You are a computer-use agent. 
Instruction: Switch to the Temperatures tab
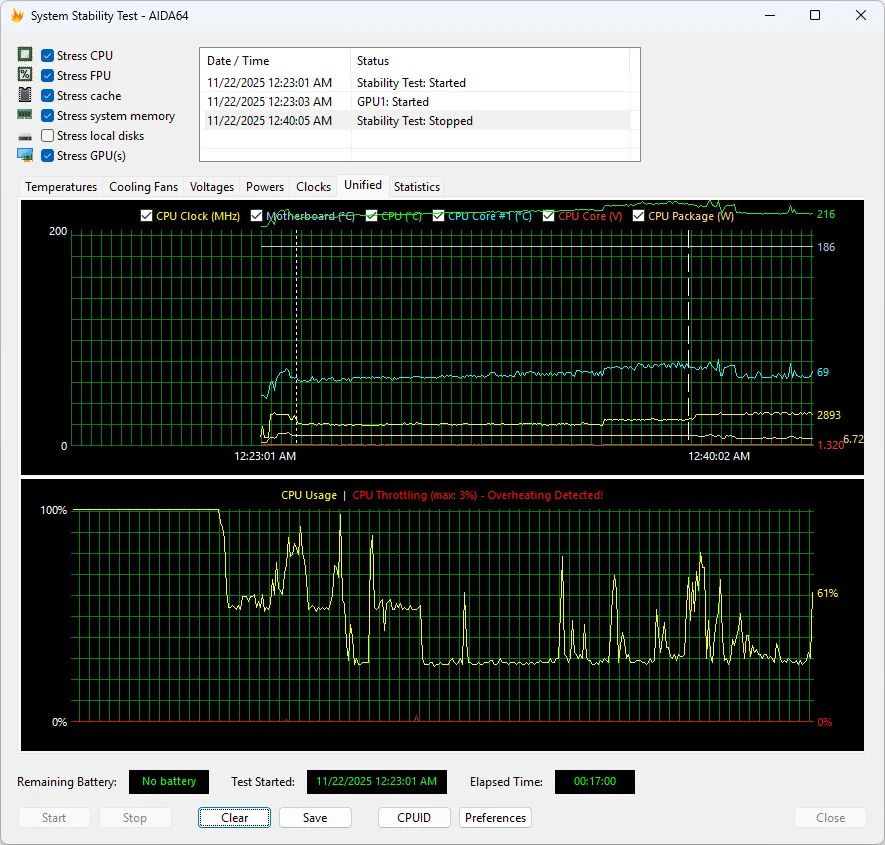60,186
